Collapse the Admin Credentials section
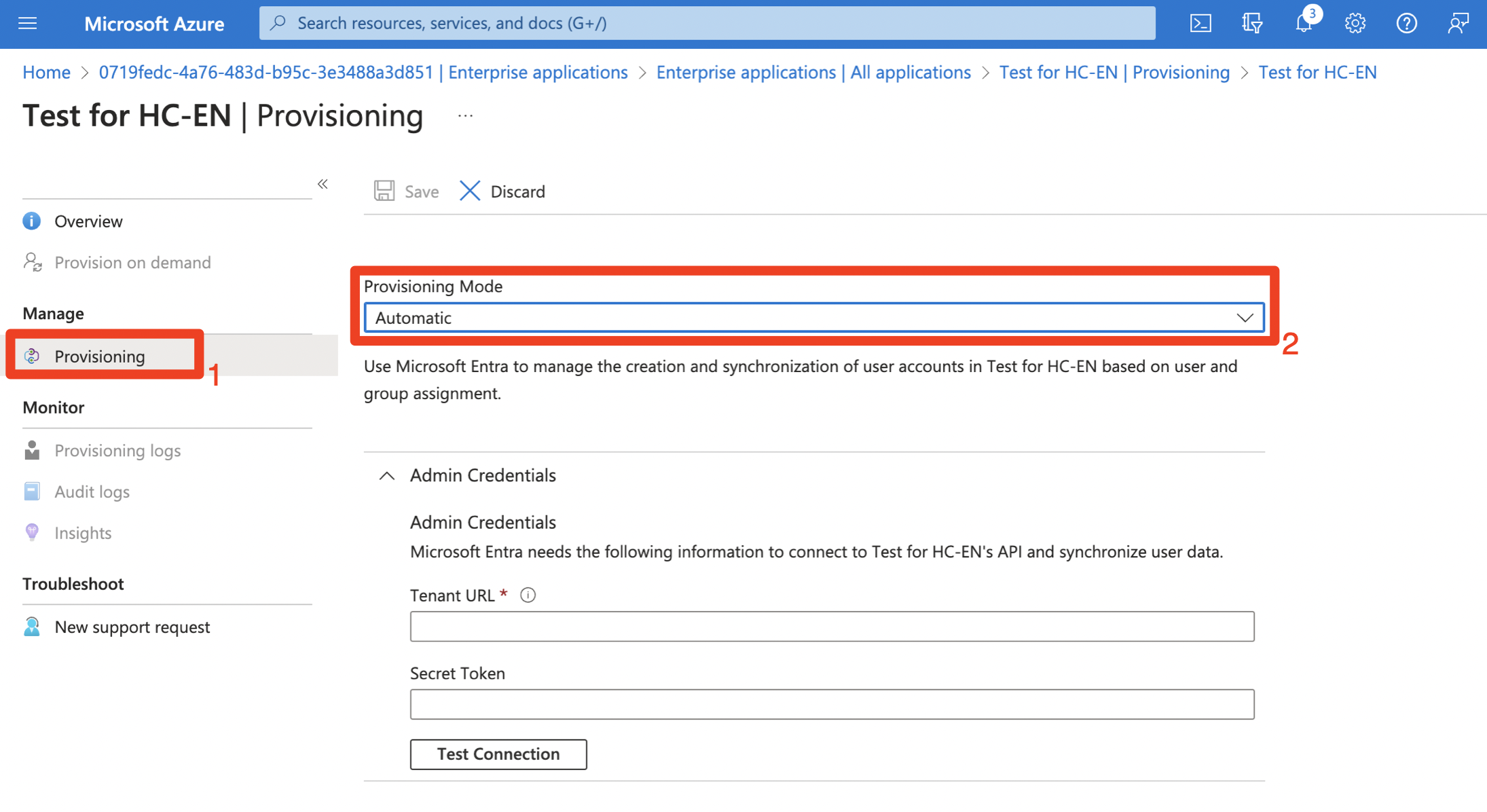Image resolution: width=1487 pixels, height=812 pixels. click(x=386, y=476)
